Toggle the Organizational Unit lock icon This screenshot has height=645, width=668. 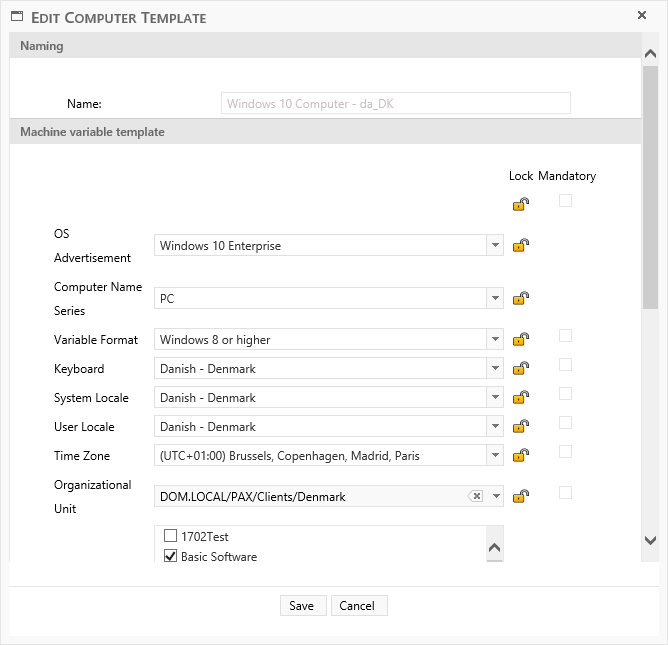pos(521,496)
